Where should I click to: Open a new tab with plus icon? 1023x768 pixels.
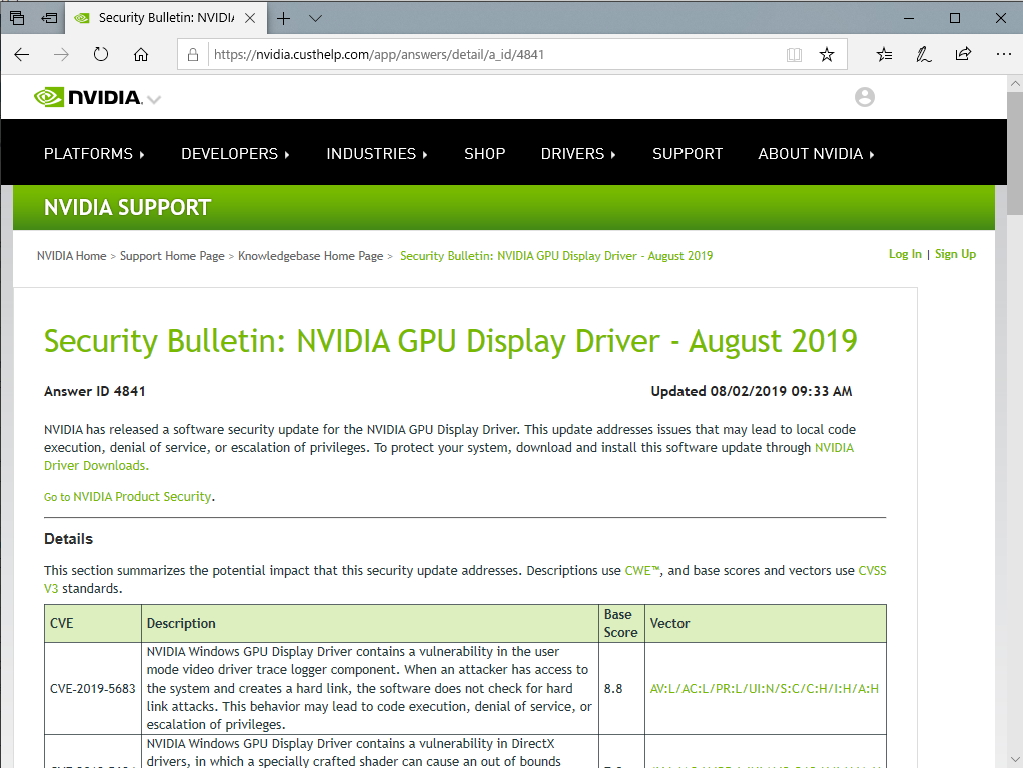point(283,18)
